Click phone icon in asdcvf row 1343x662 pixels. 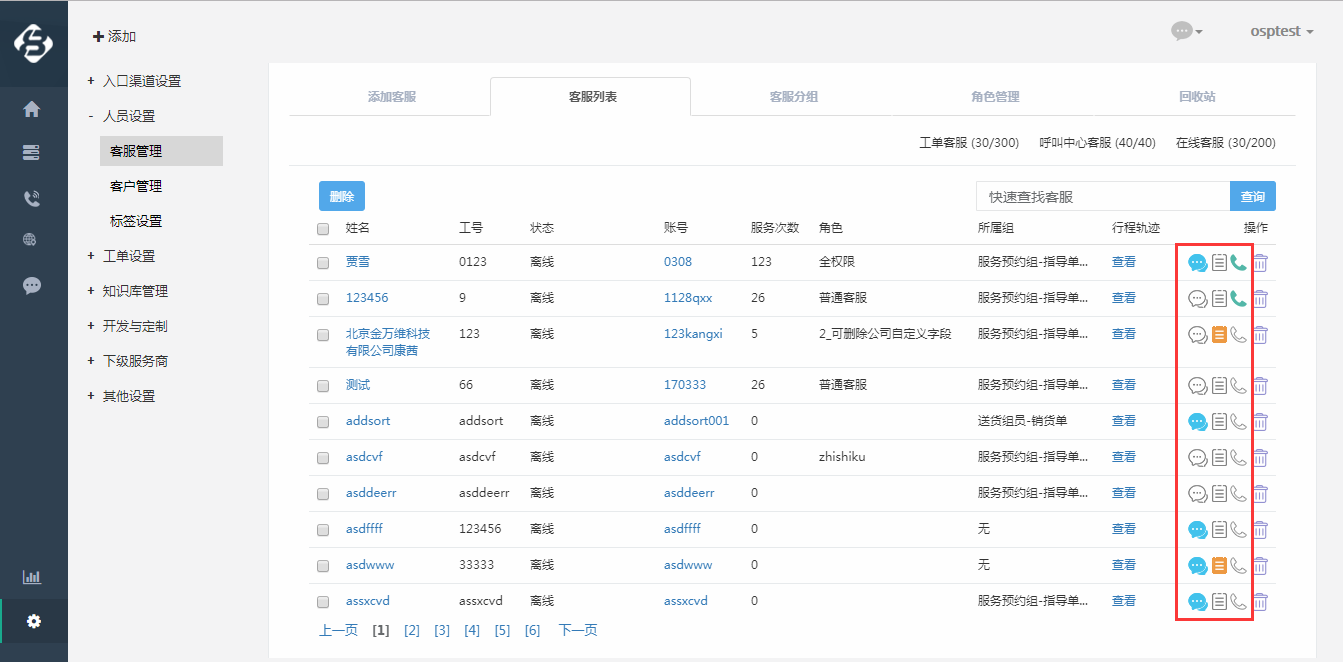tap(1239, 458)
